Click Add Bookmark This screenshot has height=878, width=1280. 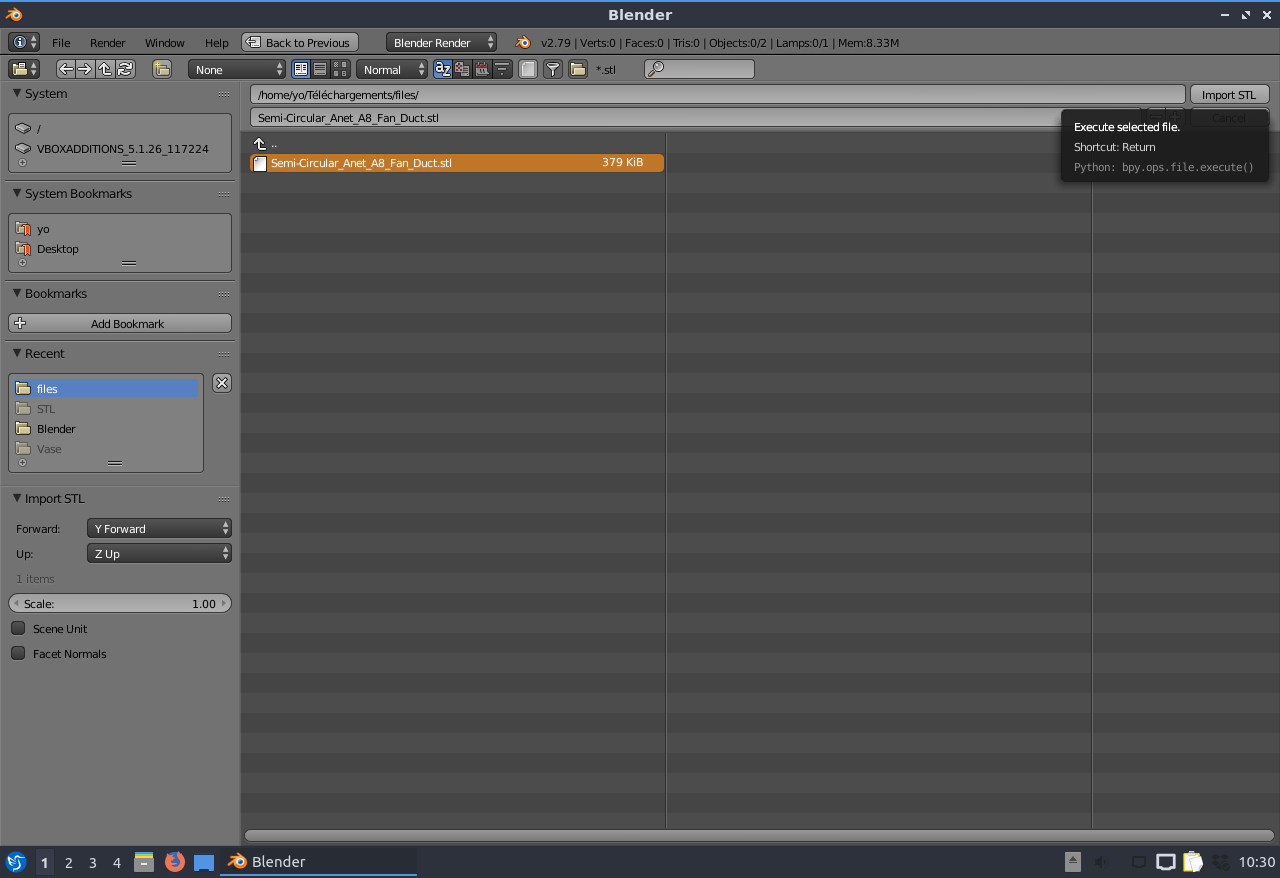(x=120, y=323)
